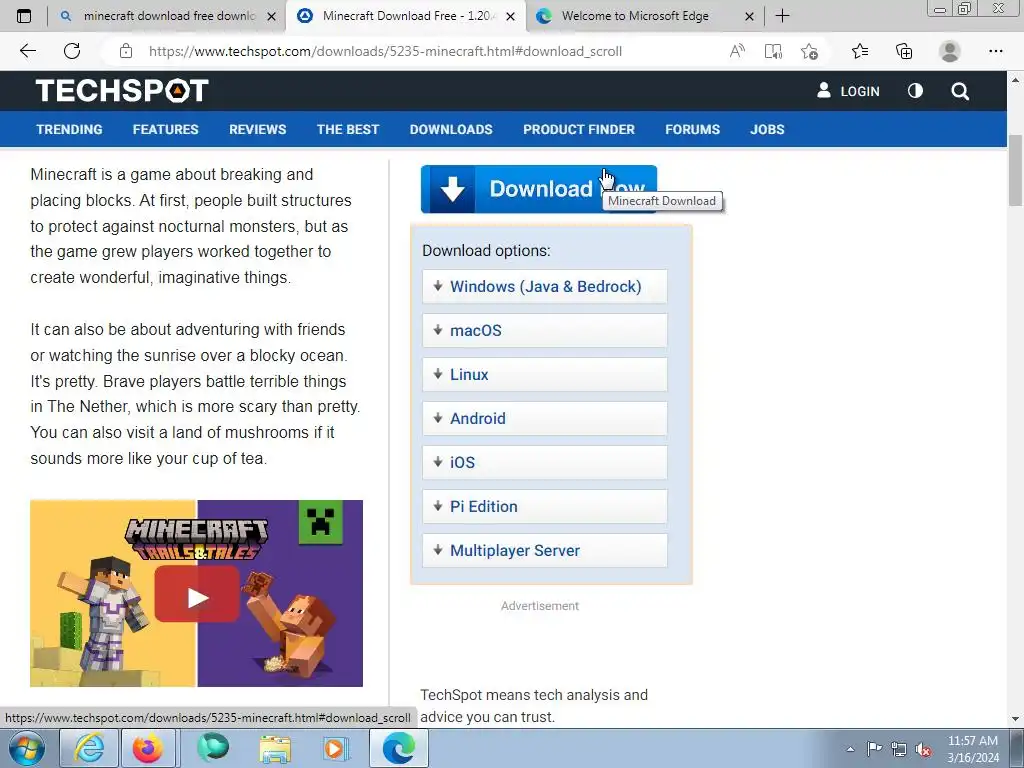Open the Collections icon
Image resolution: width=1024 pixels, height=768 pixels.
point(904,51)
